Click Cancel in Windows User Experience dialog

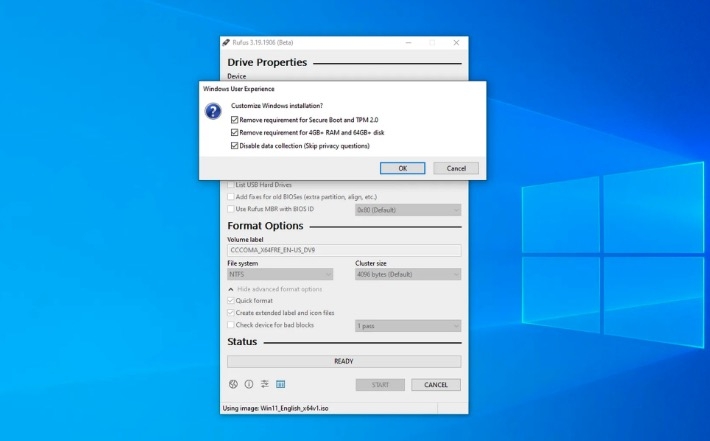(456, 168)
